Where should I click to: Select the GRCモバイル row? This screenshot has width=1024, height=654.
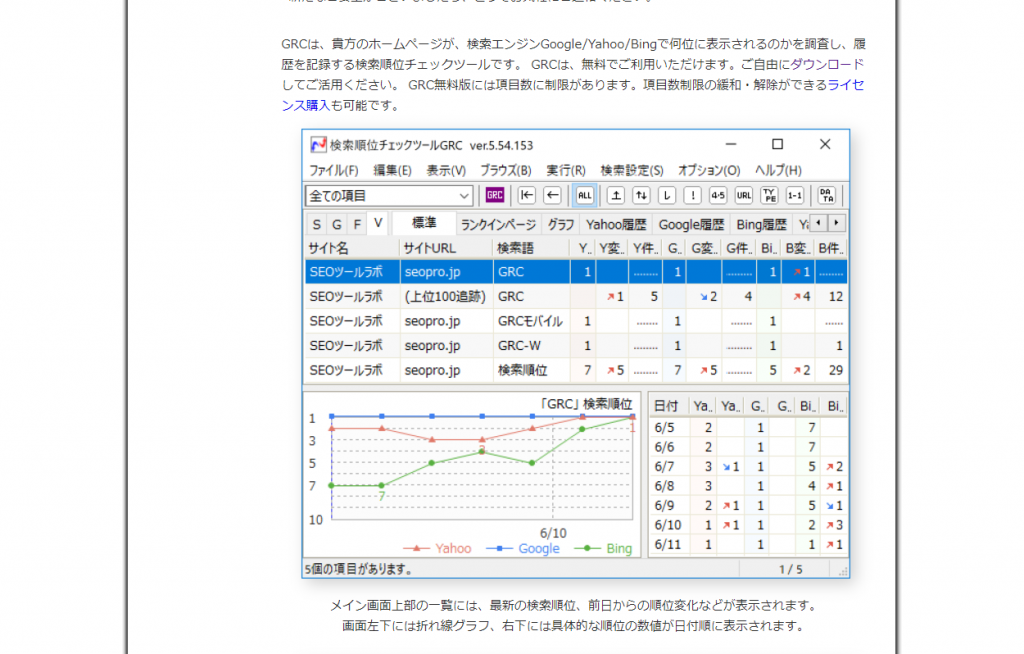click(x=576, y=321)
